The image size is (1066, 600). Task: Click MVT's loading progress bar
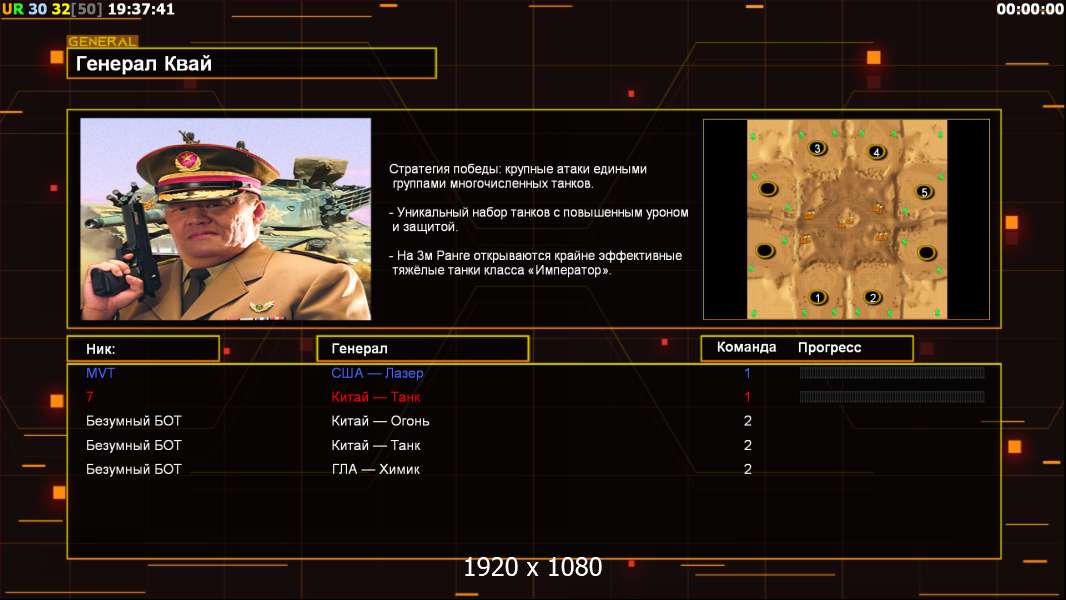coord(892,372)
